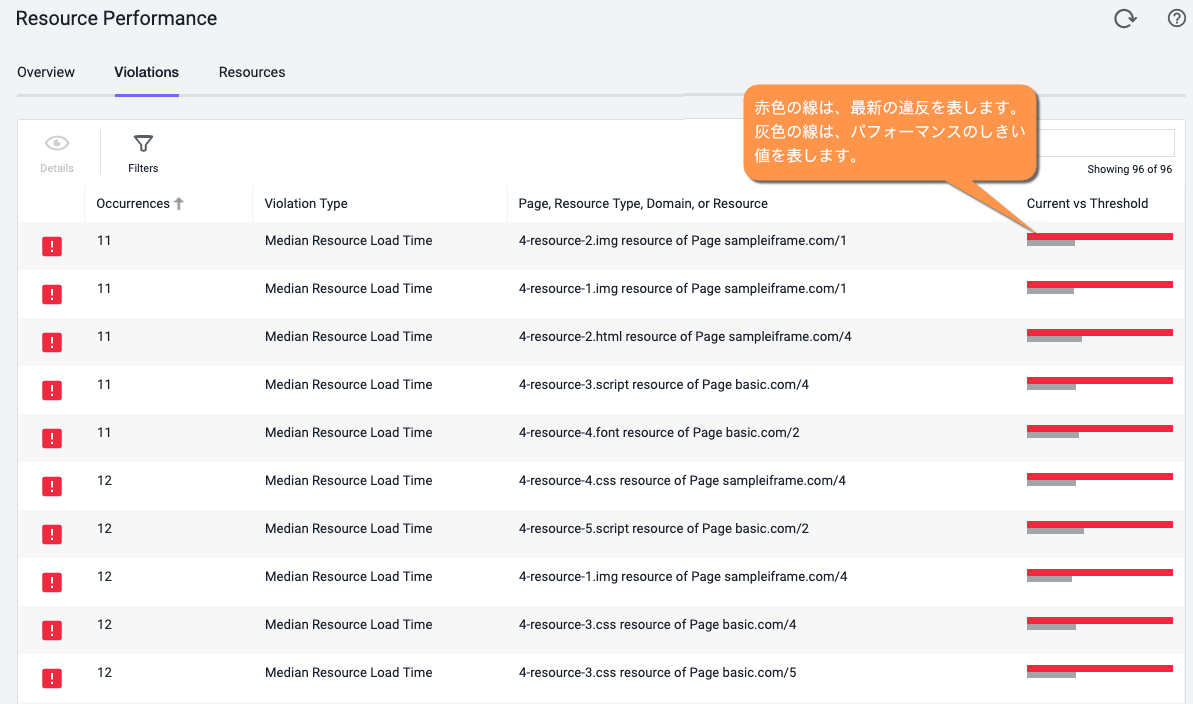
Task: Select '4-resource-4.css resource of Page sampleiframe.com/4'
Action: pos(682,480)
